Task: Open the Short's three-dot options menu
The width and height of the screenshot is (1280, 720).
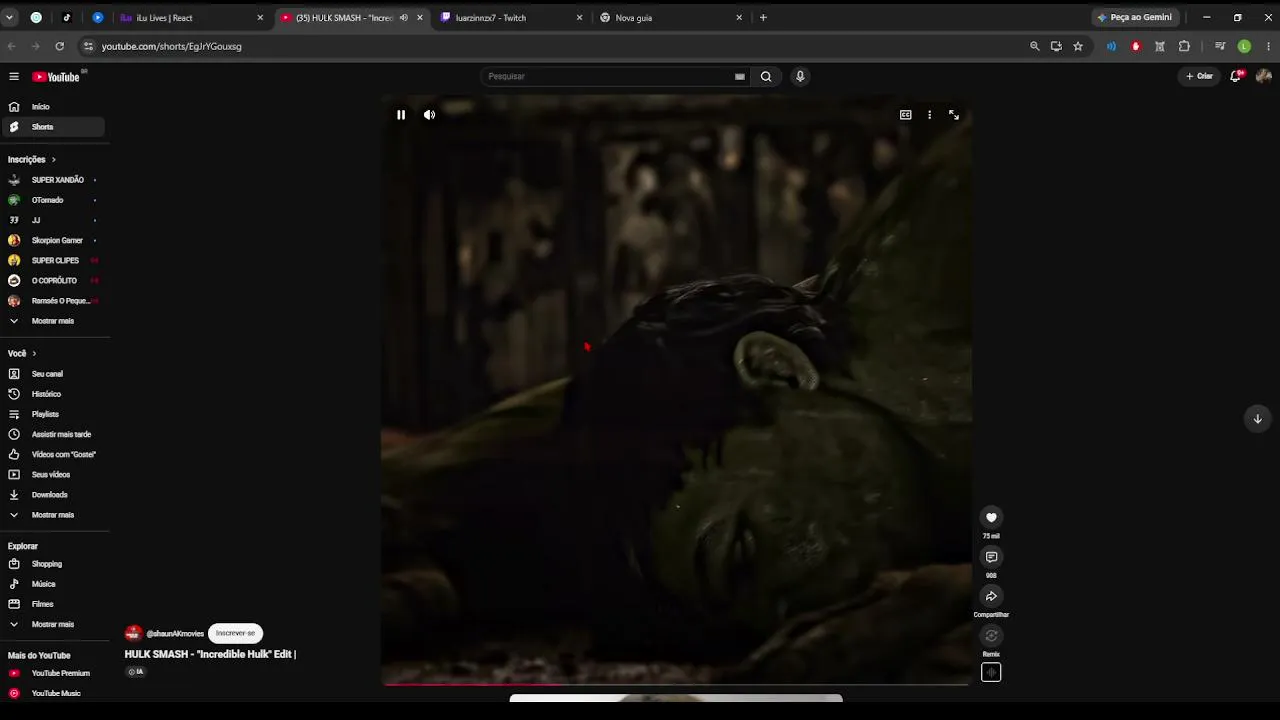Action: coord(930,115)
